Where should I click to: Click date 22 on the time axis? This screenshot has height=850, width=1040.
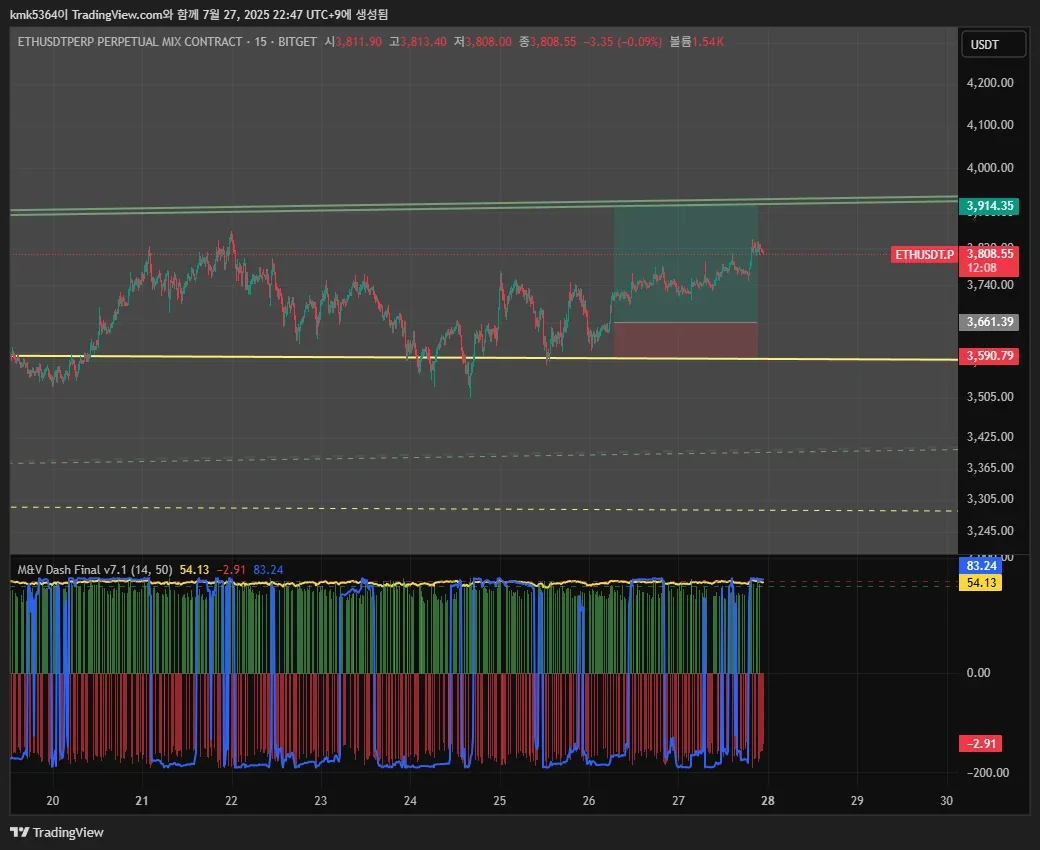231,801
